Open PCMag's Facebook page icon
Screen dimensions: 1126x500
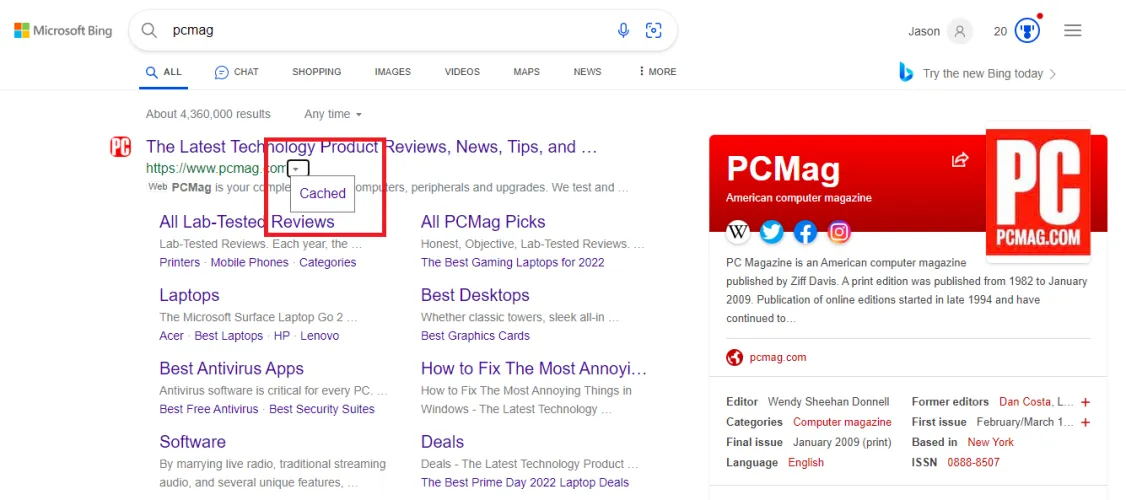[805, 232]
